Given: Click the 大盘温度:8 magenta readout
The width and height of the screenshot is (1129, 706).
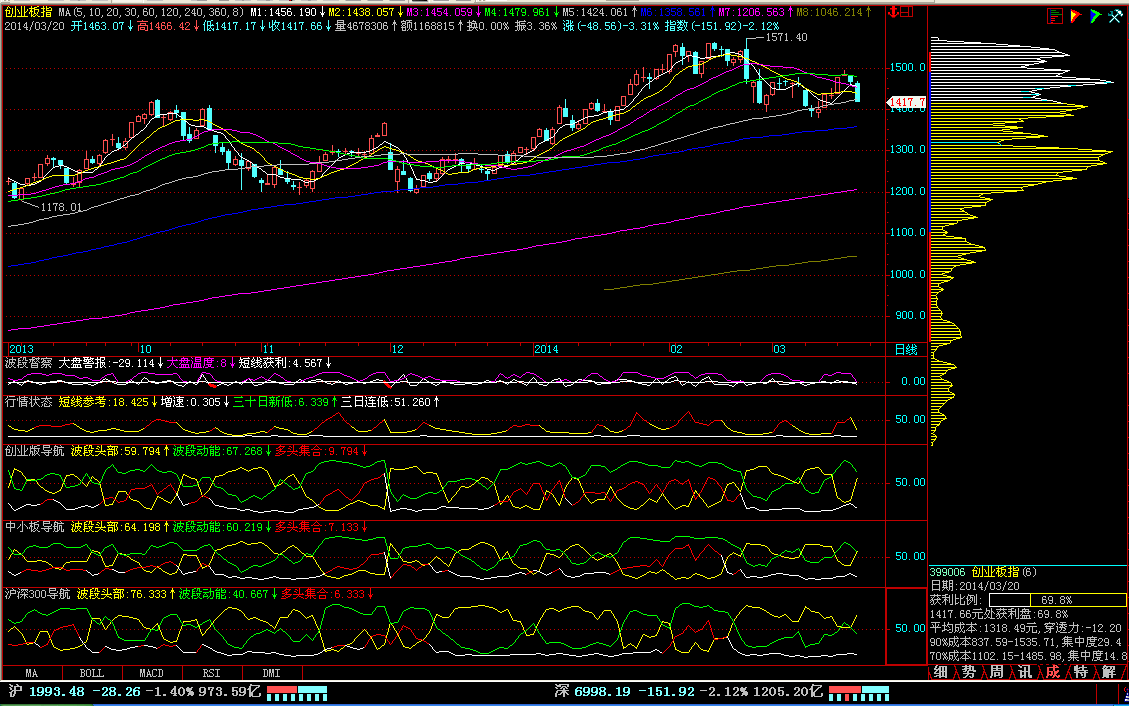Looking at the screenshot, I should pyautogui.click(x=197, y=363).
